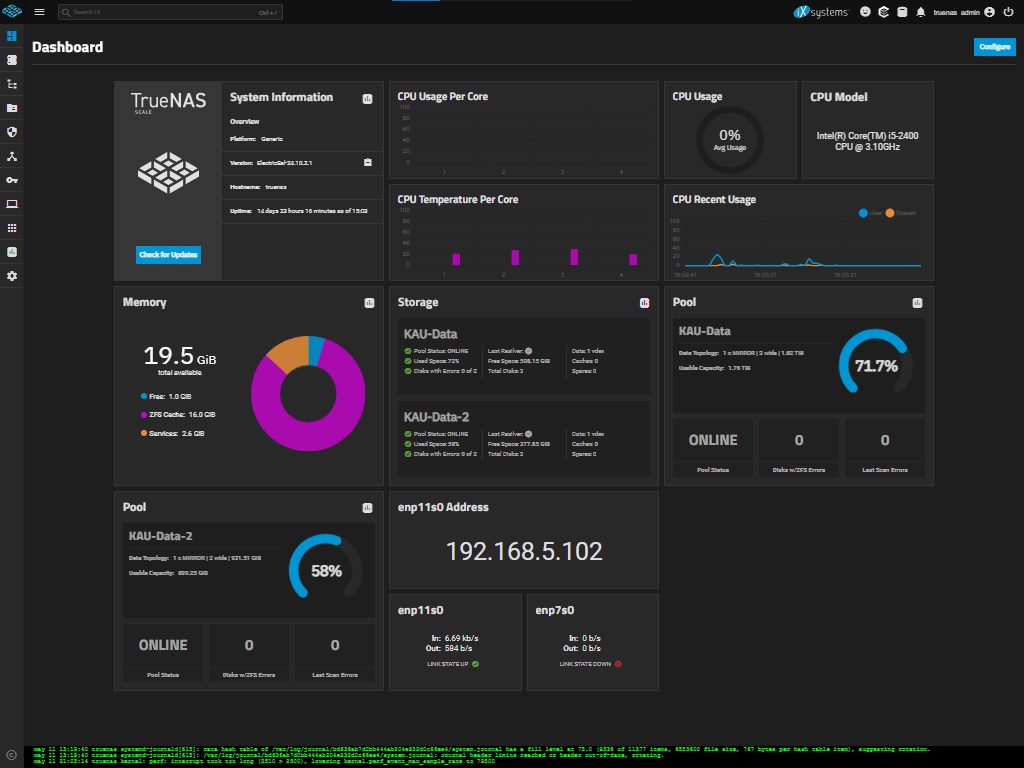The width and height of the screenshot is (1024, 768).
Task: Click the enp11s0 LINK STATE UP indicator
Action: point(453,664)
